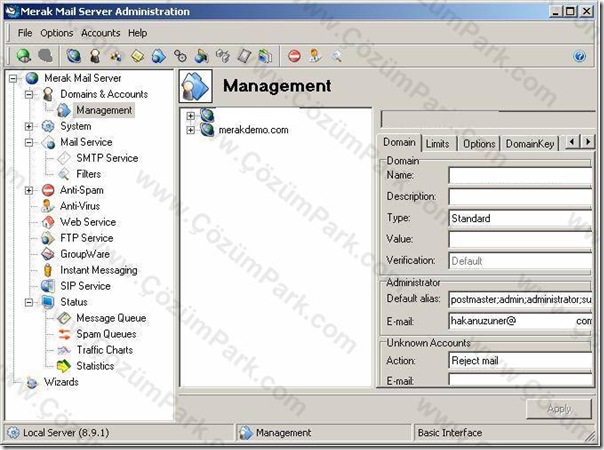Switch to the Options tab
This screenshot has height=450, width=604.
tap(479, 144)
